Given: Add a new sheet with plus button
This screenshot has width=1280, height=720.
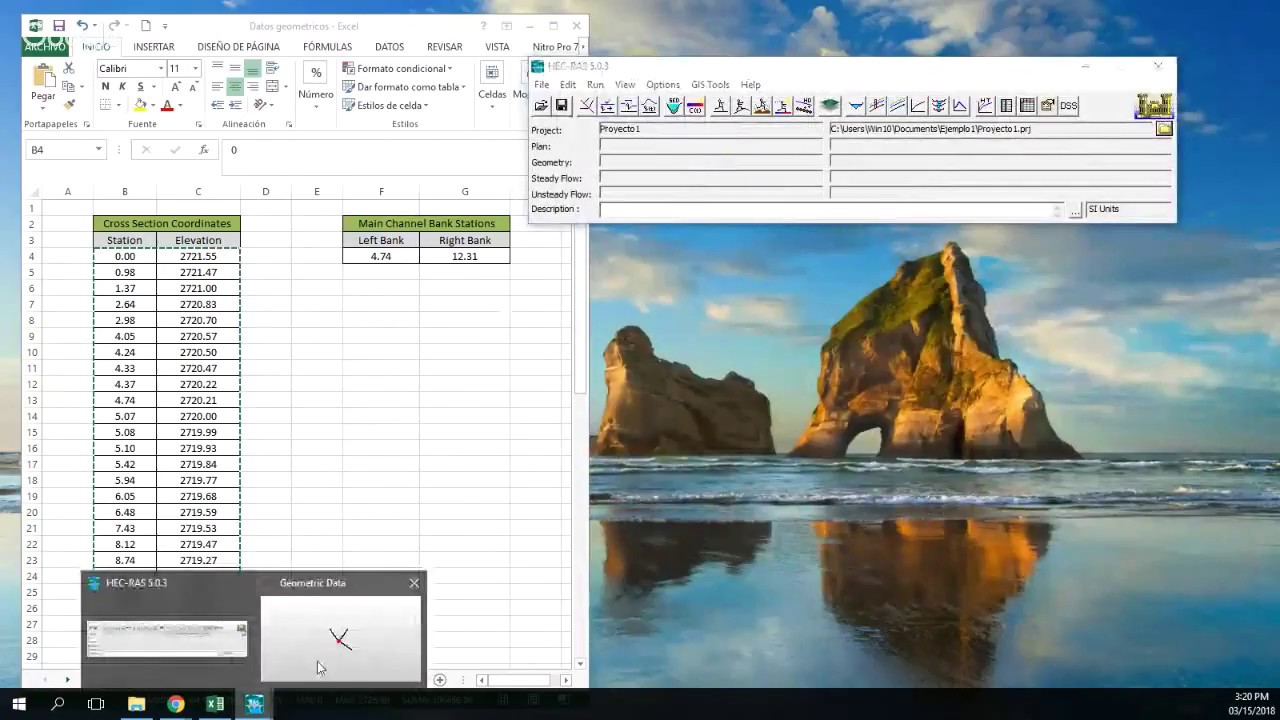Looking at the screenshot, I should pyautogui.click(x=439, y=680).
